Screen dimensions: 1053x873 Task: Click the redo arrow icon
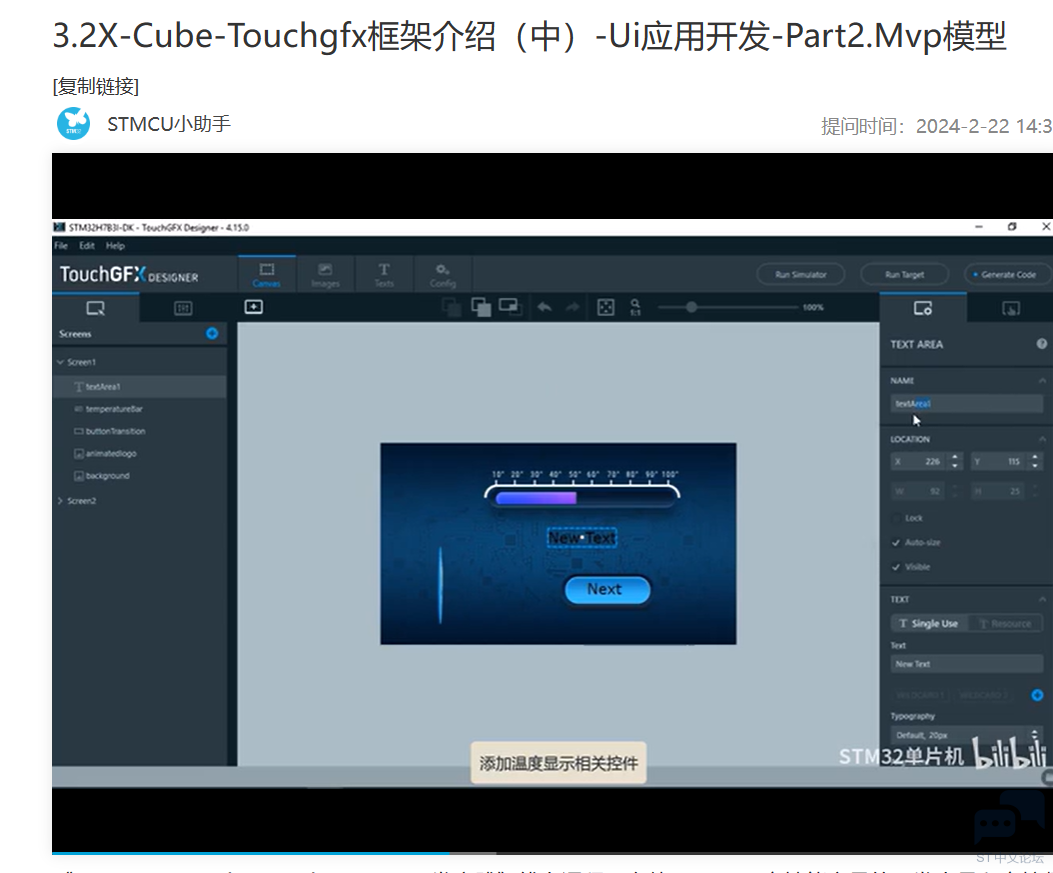click(572, 308)
